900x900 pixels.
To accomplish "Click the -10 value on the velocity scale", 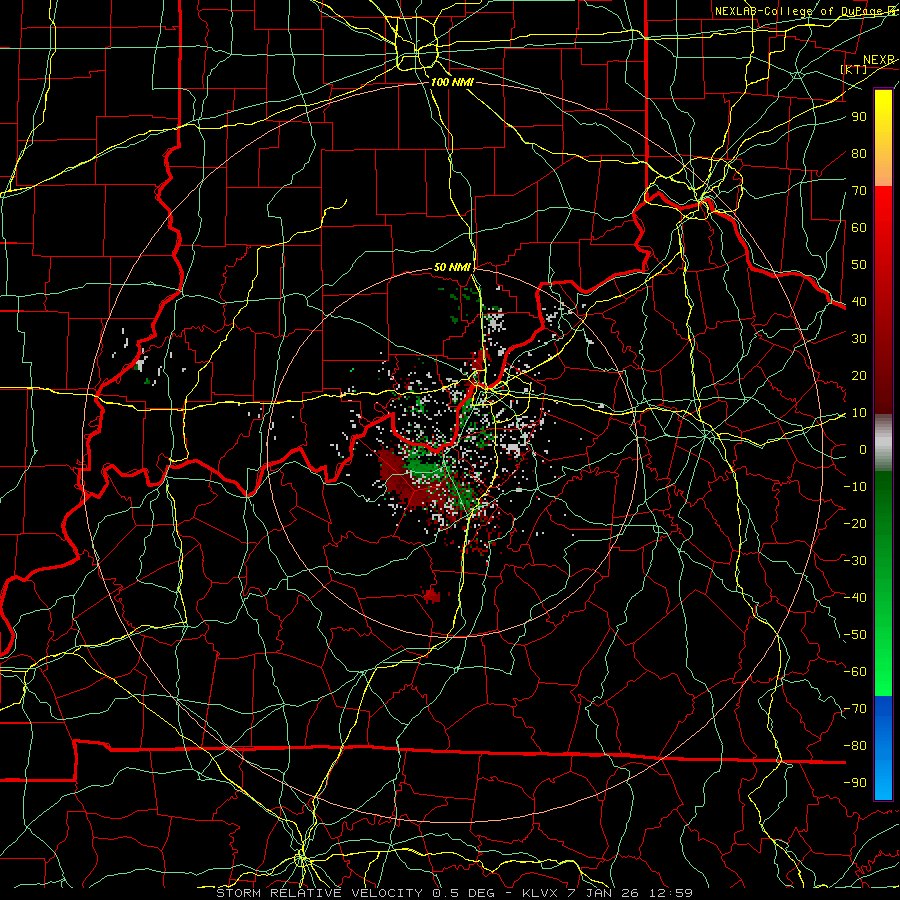I will 855,487.
